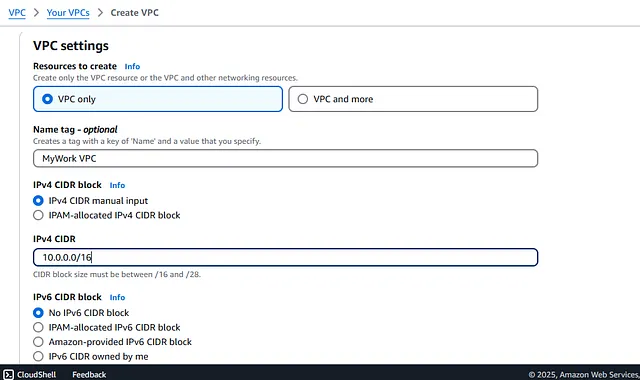
Task: Open Info for IPv4 CIDR block
Action: [117, 185]
